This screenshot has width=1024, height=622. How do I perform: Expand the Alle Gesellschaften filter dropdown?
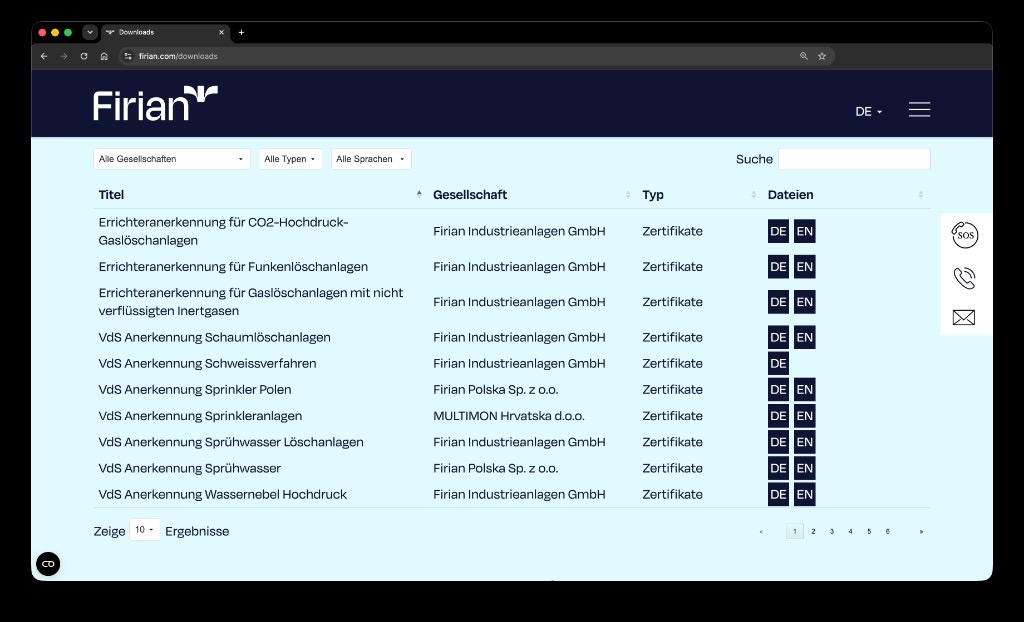coord(172,159)
